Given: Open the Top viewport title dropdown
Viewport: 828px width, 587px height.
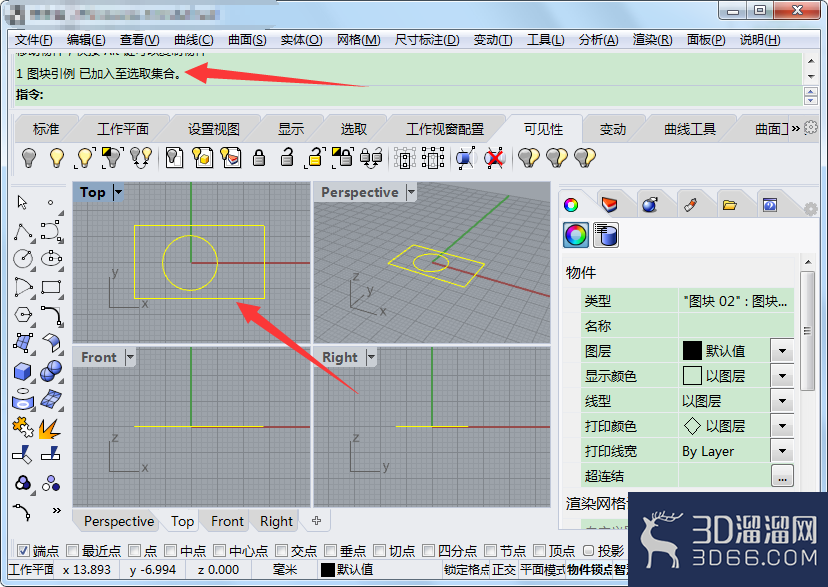Looking at the screenshot, I should click(118, 192).
